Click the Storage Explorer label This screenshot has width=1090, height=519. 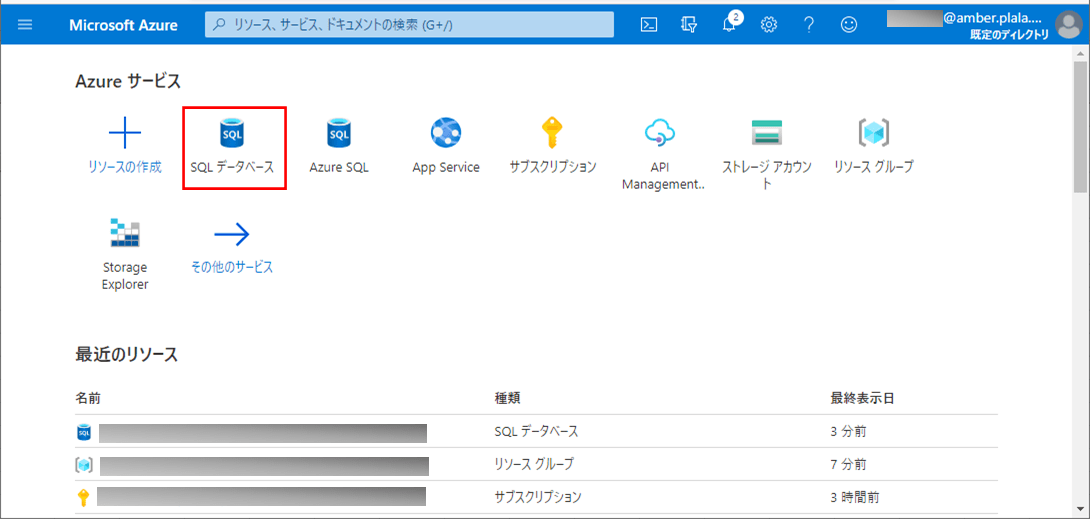coord(125,276)
